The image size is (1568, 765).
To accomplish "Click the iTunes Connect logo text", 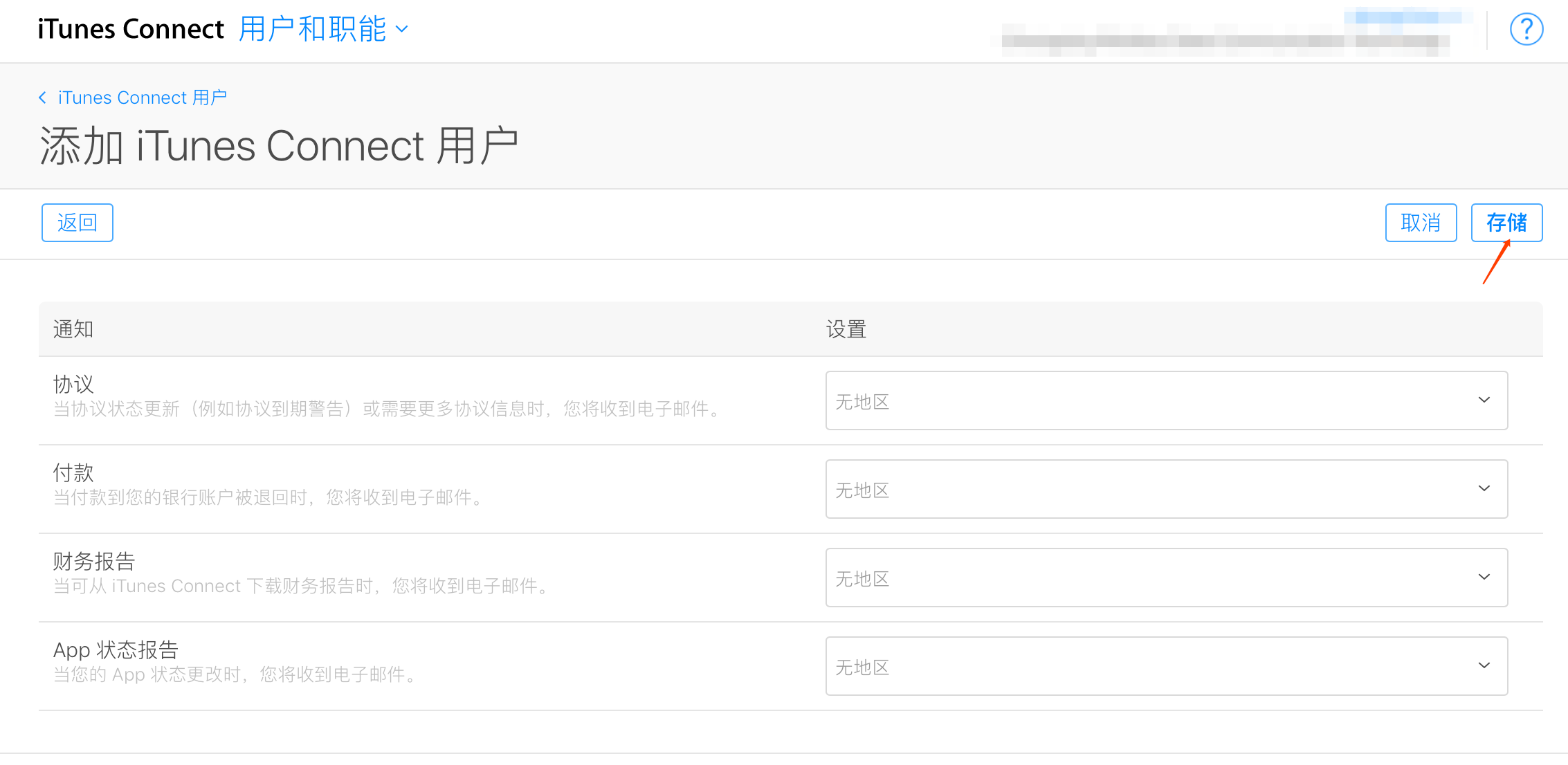I will [131, 30].
